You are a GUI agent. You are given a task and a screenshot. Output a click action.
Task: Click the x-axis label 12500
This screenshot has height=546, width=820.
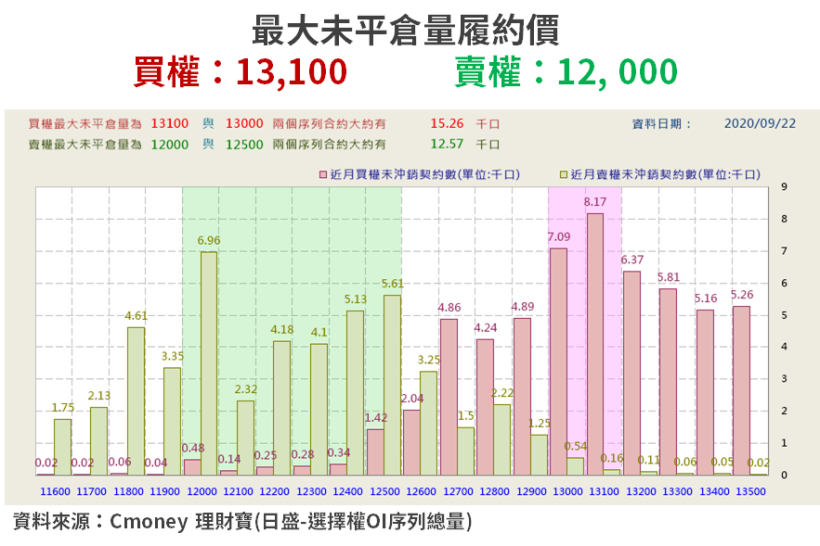[x=385, y=492]
